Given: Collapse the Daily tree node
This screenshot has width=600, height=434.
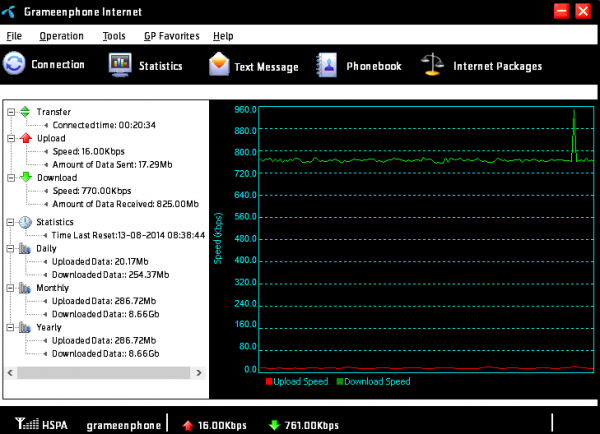Looking at the screenshot, I should [x=10, y=248].
